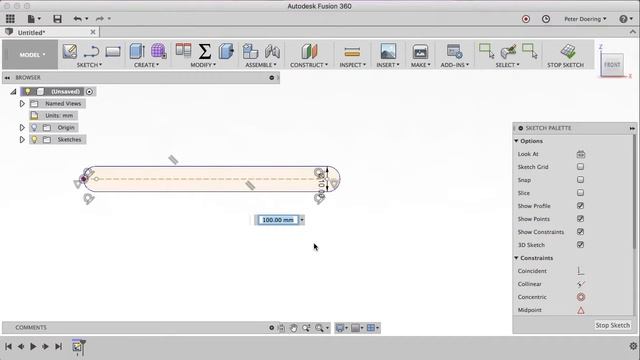This screenshot has width=640, height=360.
Task: Close the Untitled document tab
Action: tap(93, 32)
